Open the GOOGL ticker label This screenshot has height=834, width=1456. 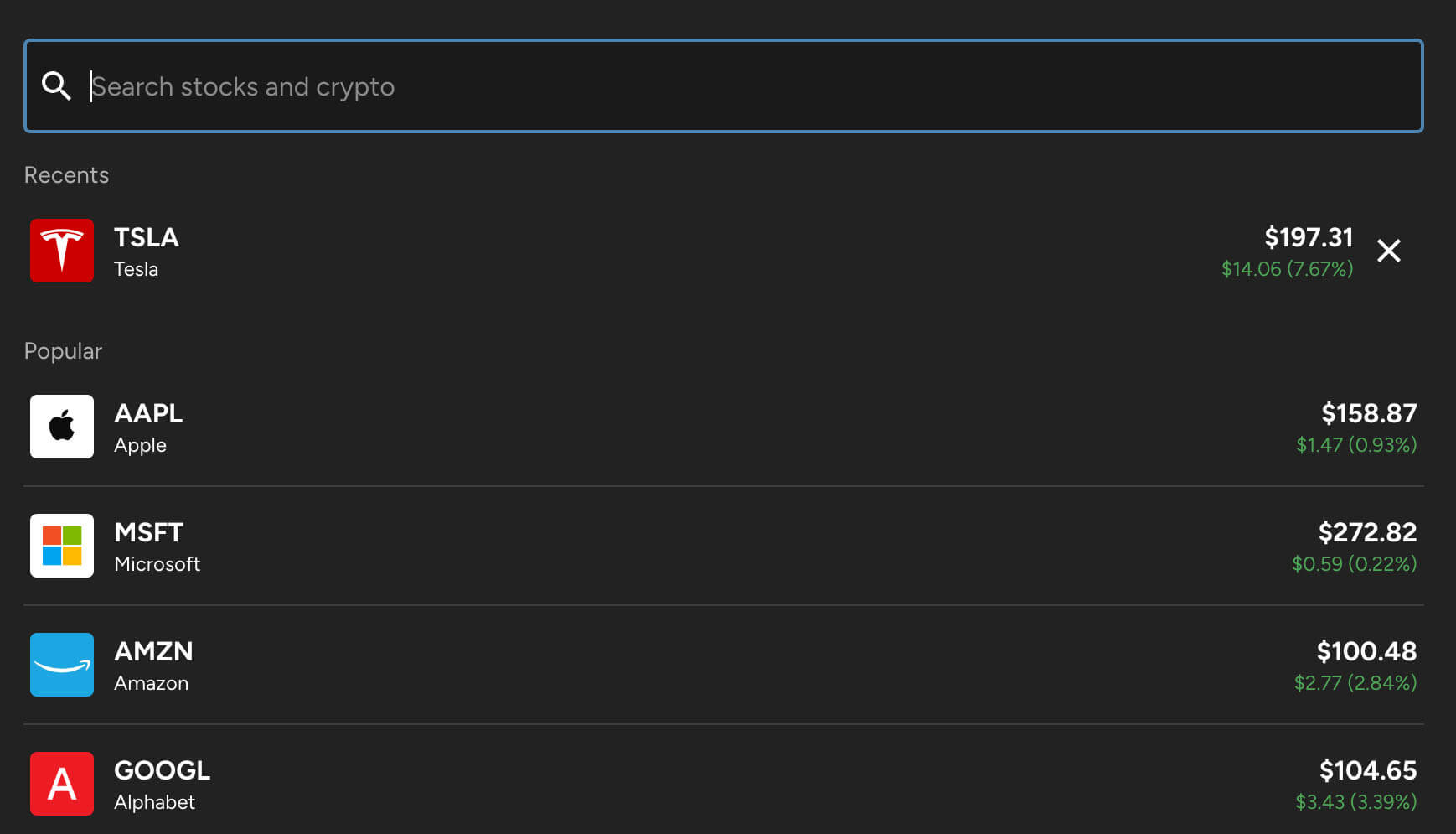163,770
